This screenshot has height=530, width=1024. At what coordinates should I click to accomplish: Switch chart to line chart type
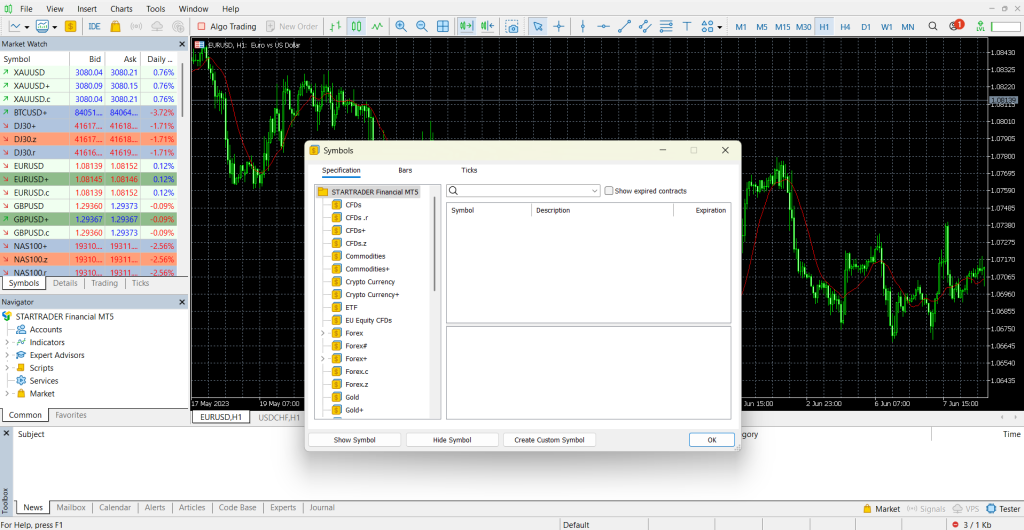coord(377,27)
